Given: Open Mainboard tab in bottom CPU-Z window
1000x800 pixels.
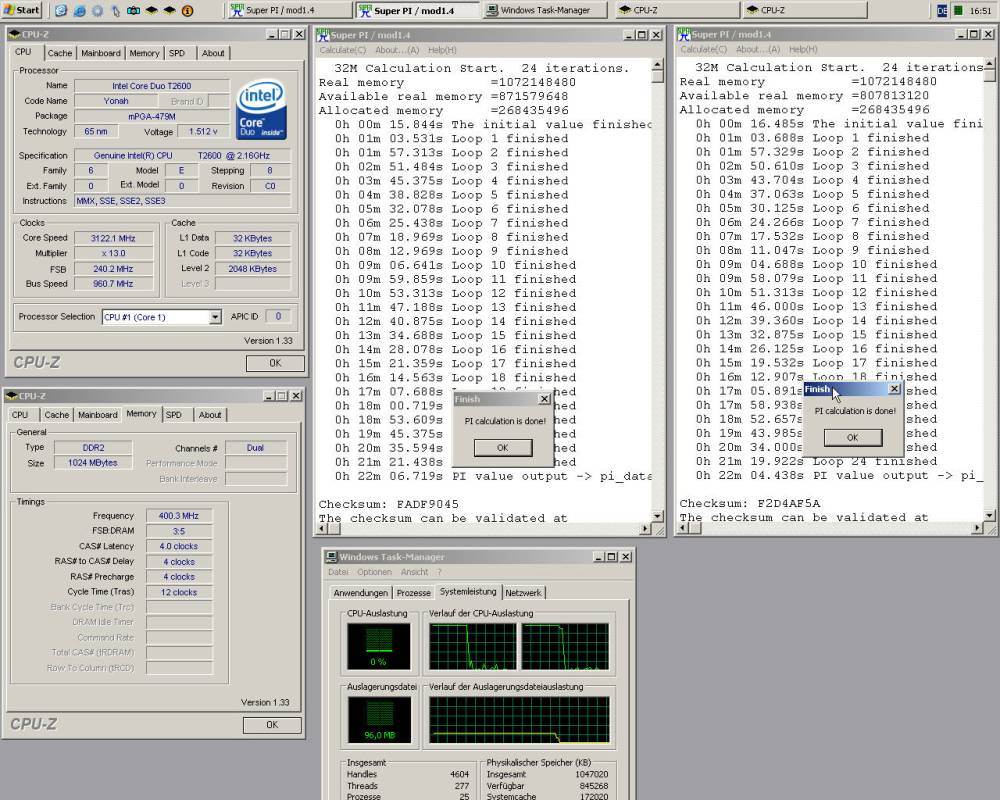Looking at the screenshot, I should pyautogui.click(x=98, y=415).
